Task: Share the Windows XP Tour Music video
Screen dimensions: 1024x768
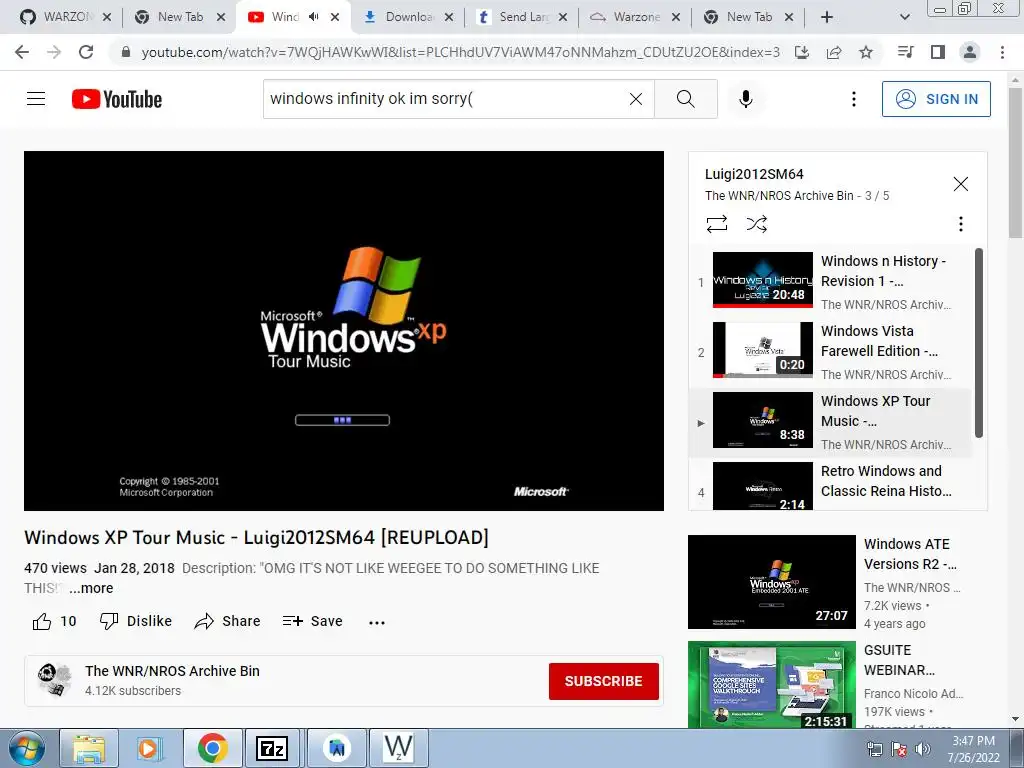Action: coord(227,621)
